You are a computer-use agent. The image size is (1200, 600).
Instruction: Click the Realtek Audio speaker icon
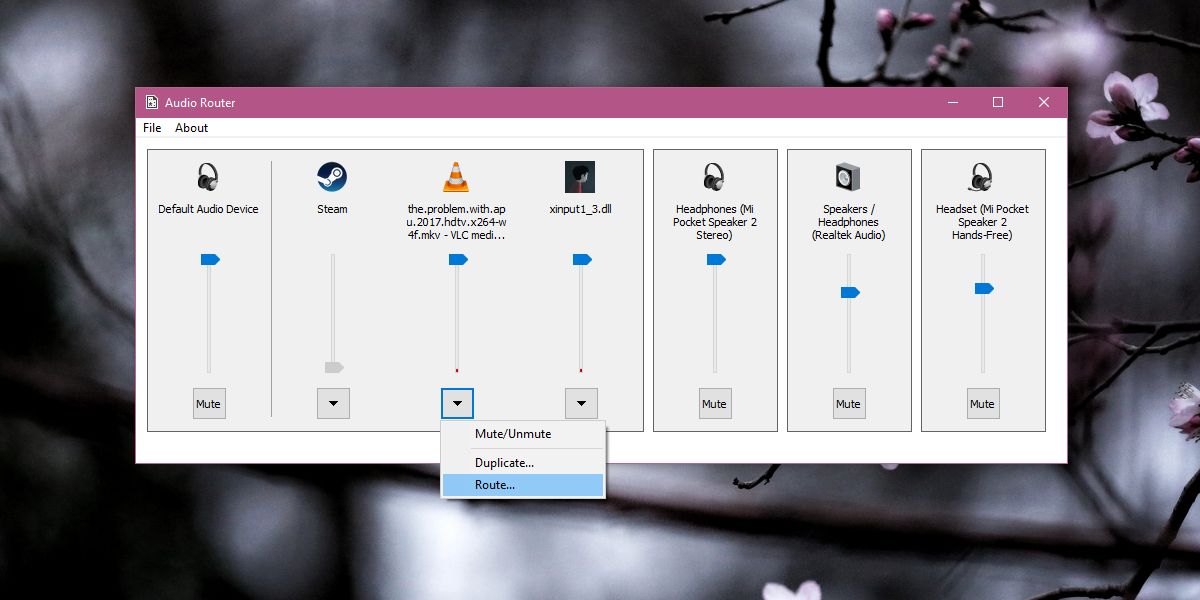coord(848,177)
